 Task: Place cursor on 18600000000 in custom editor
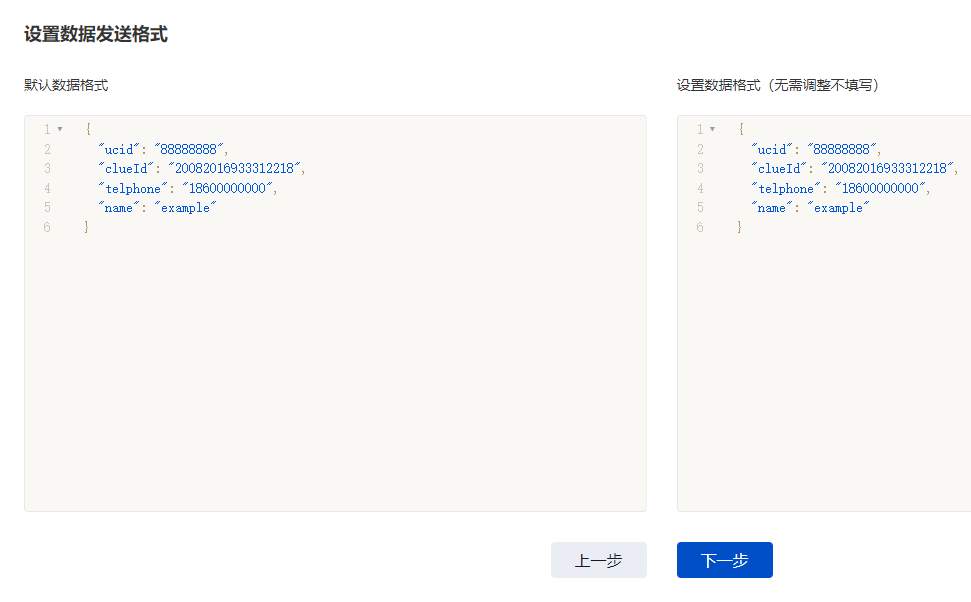tap(881, 188)
